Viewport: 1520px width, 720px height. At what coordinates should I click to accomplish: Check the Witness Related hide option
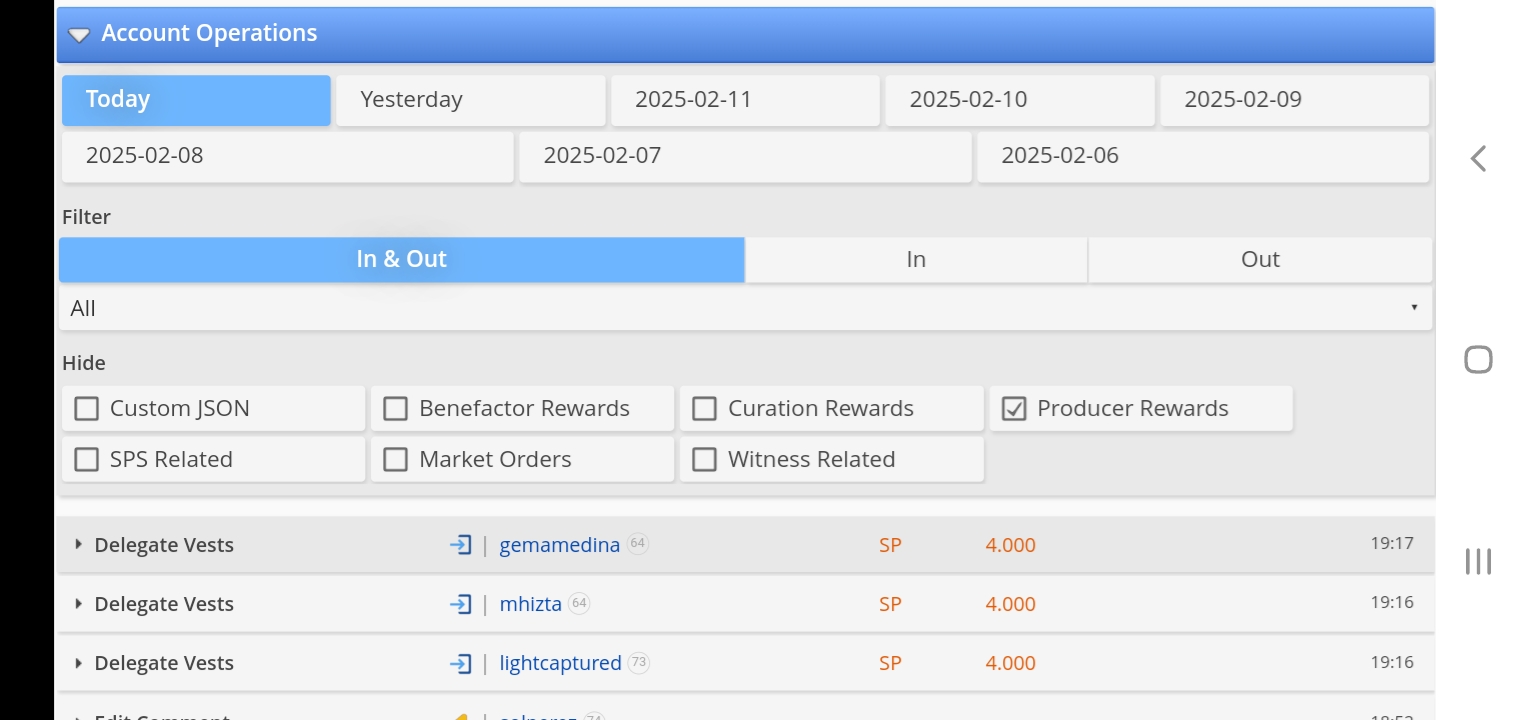(705, 460)
